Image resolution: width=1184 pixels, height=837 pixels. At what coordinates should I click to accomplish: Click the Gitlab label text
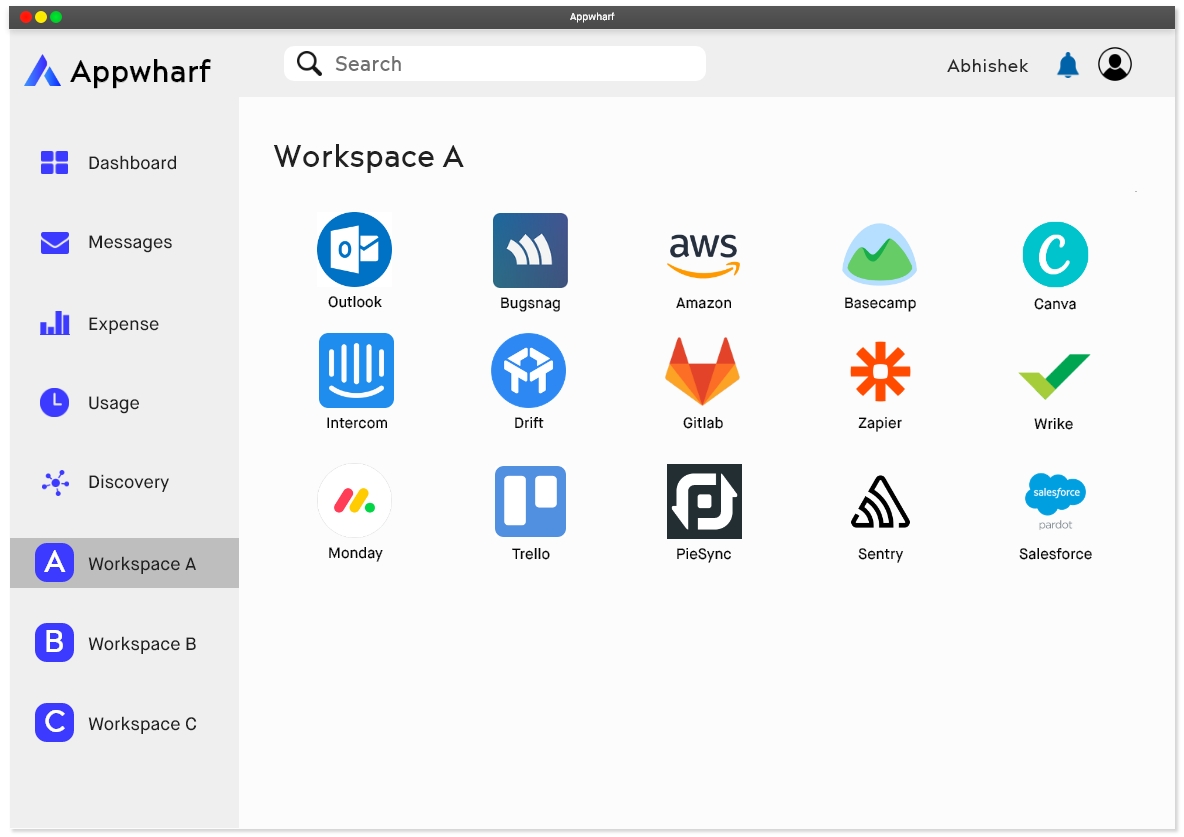click(x=703, y=423)
